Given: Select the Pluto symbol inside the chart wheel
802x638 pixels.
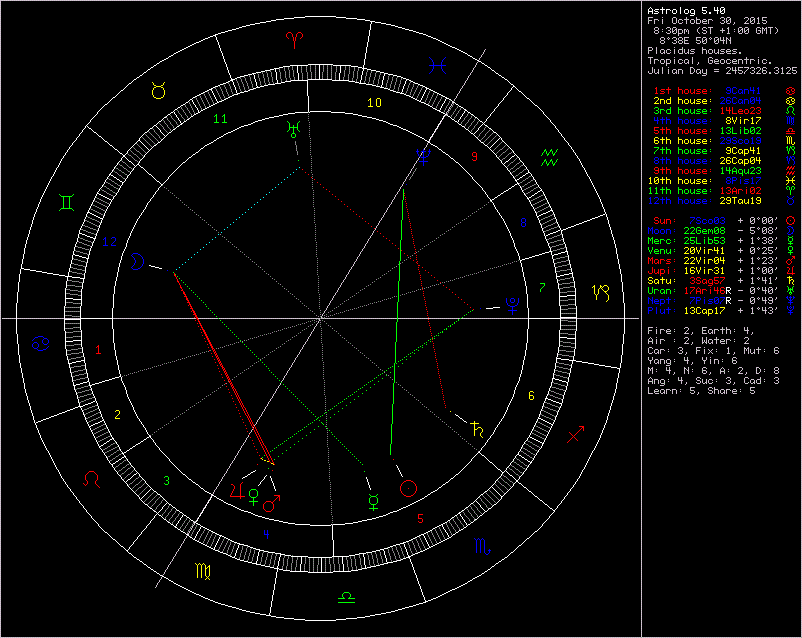Looking at the screenshot, I should pos(513,305).
